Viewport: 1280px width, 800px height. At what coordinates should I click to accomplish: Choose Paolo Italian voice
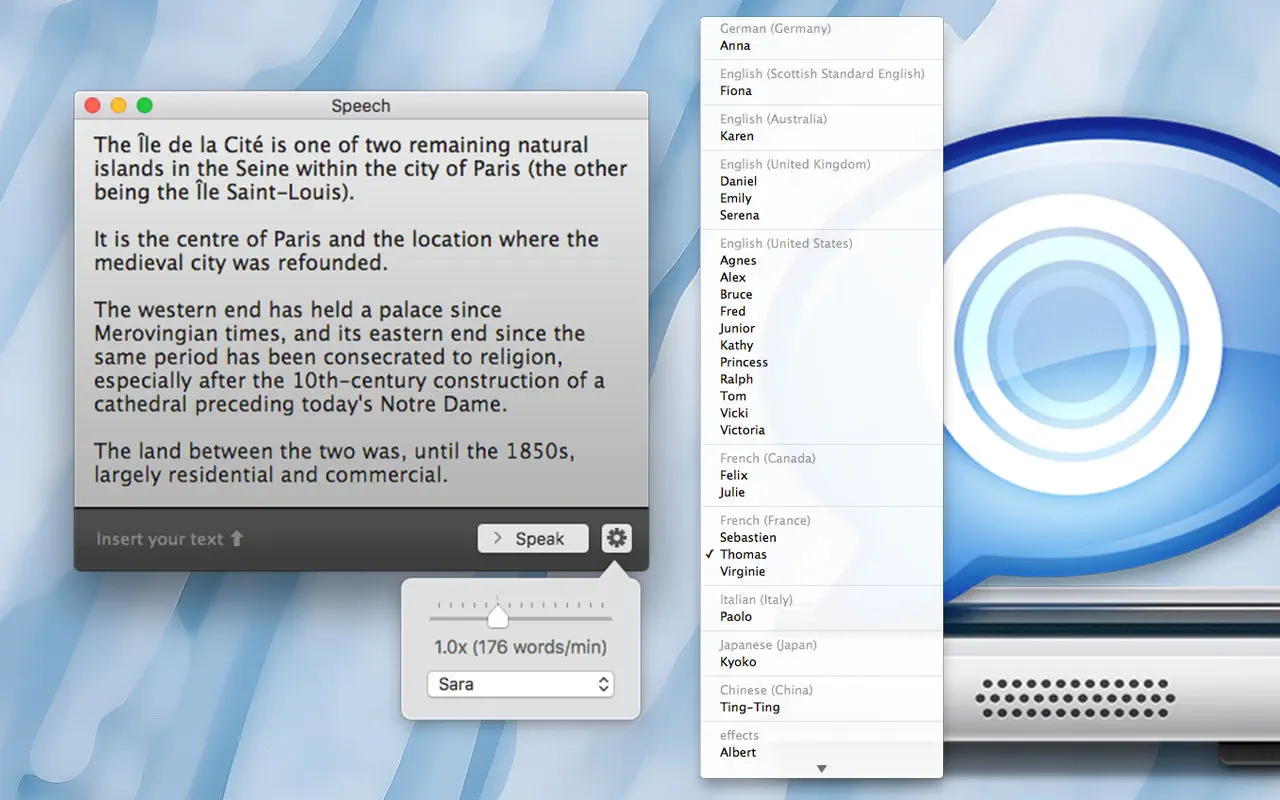coord(736,616)
